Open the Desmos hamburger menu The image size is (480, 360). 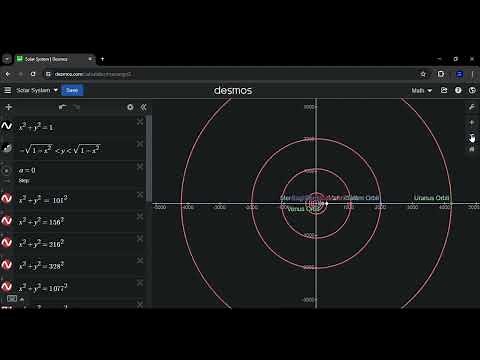7,90
